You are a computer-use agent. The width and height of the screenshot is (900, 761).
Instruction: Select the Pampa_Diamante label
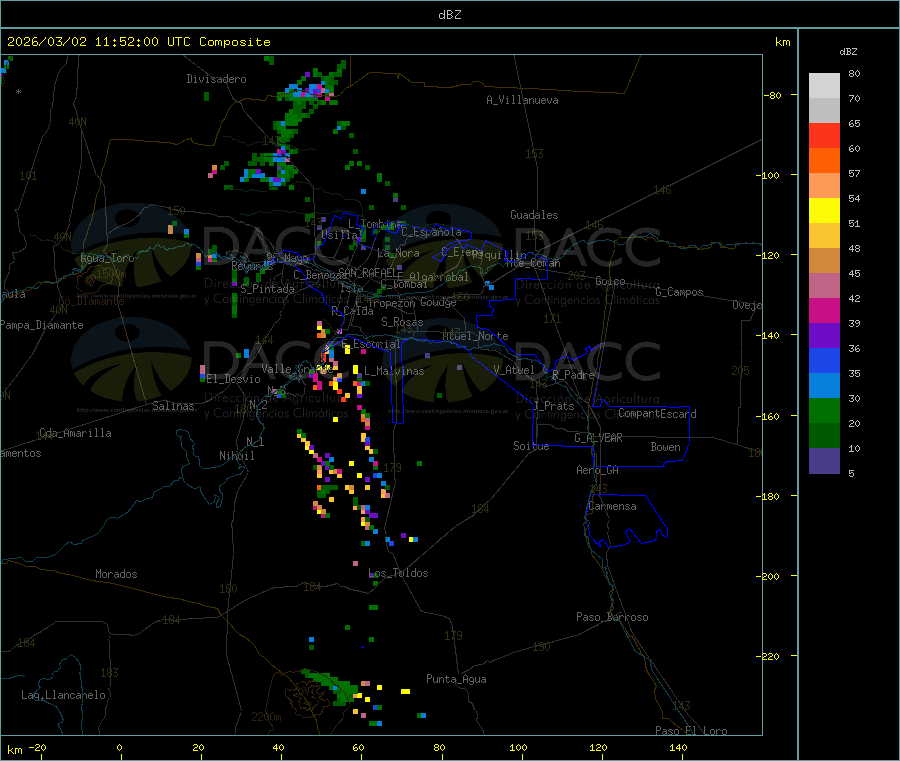[x=42, y=325]
